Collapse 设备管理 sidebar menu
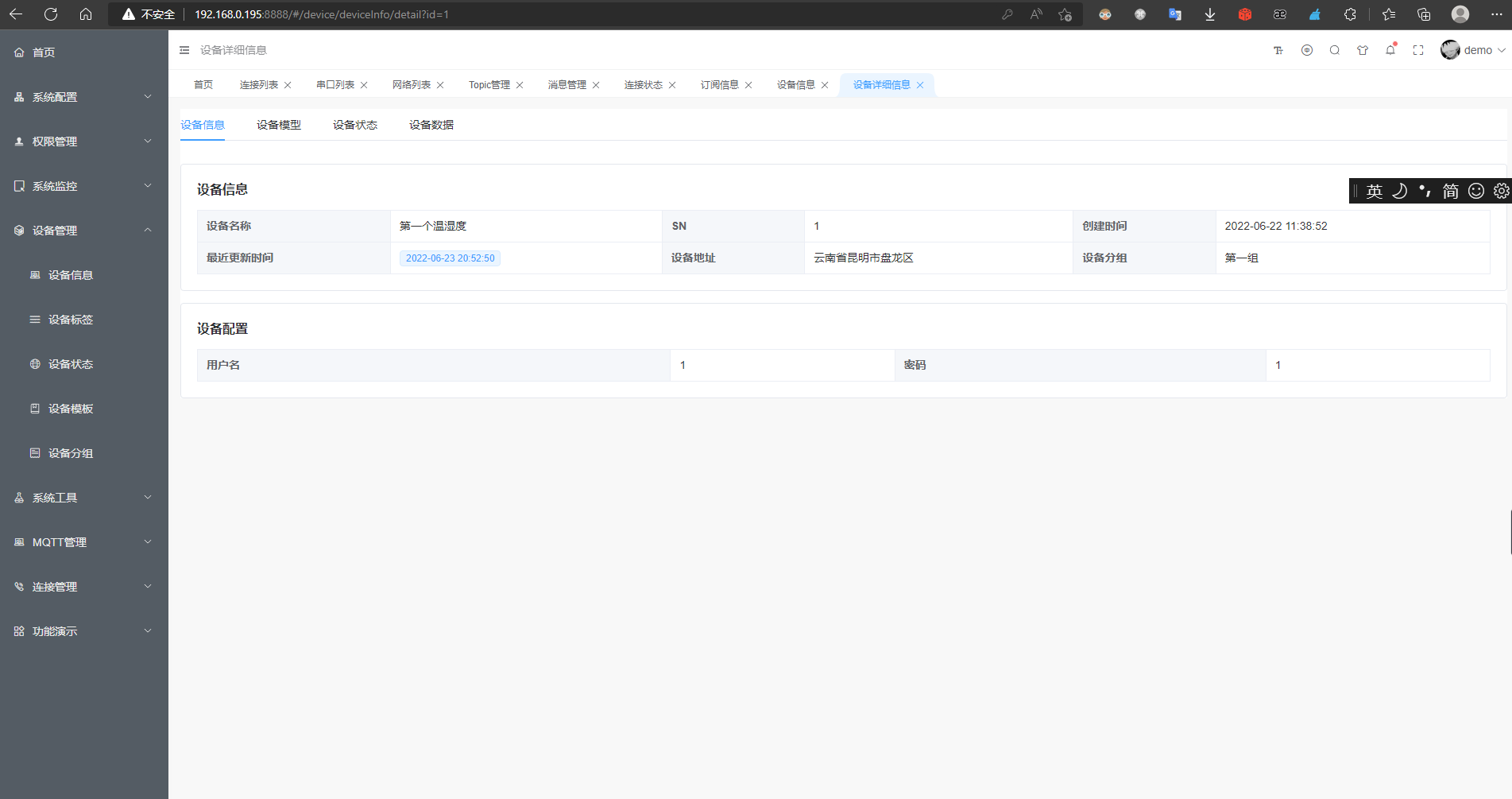 [84, 231]
